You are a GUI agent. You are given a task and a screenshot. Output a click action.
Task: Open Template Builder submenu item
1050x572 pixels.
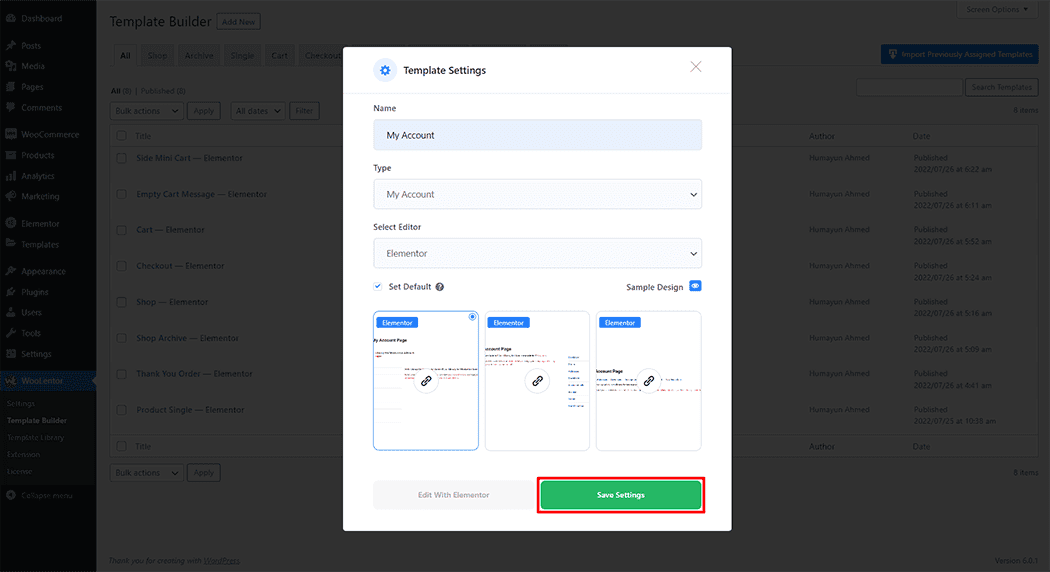(x=37, y=421)
